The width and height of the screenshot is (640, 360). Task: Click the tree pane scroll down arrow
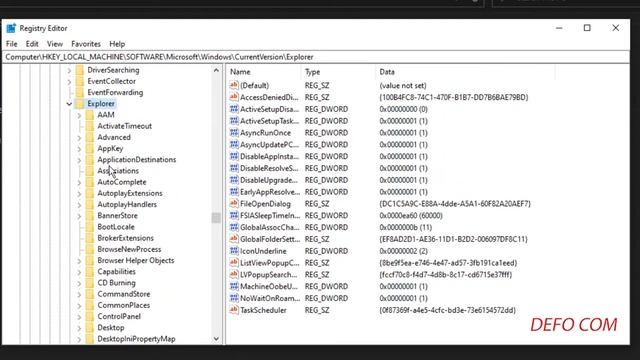[216, 339]
